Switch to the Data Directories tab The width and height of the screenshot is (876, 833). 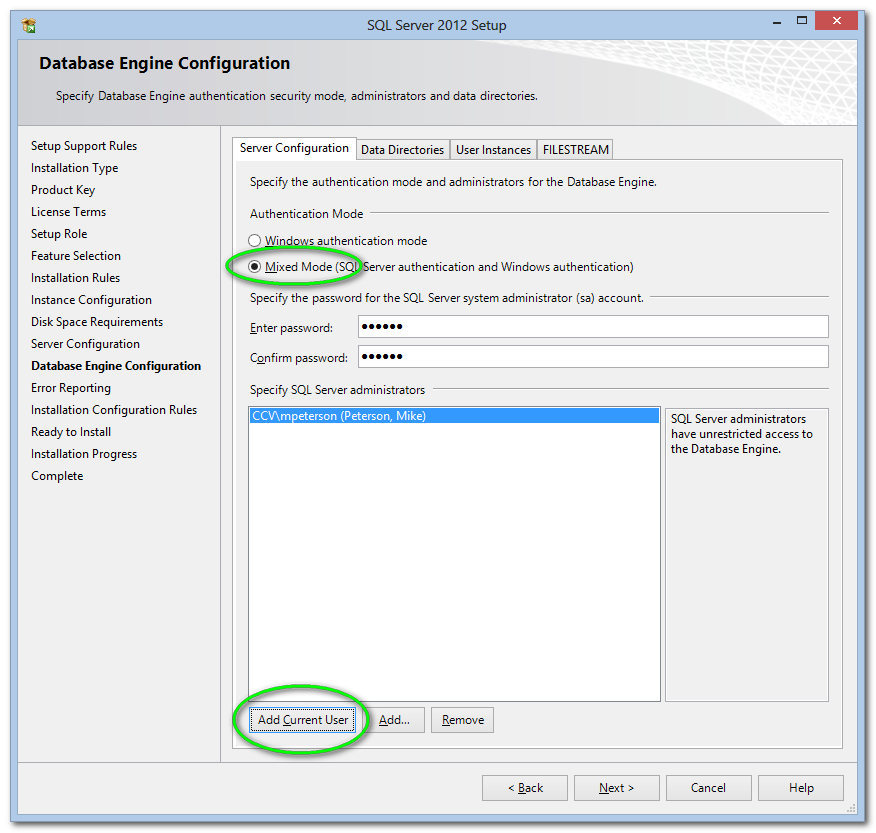[402, 150]
